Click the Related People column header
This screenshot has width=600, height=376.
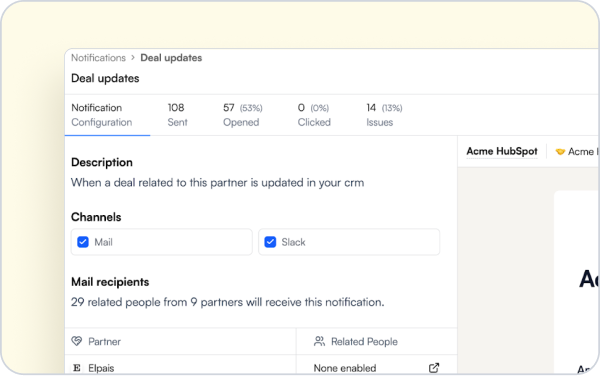click(364, 342)
